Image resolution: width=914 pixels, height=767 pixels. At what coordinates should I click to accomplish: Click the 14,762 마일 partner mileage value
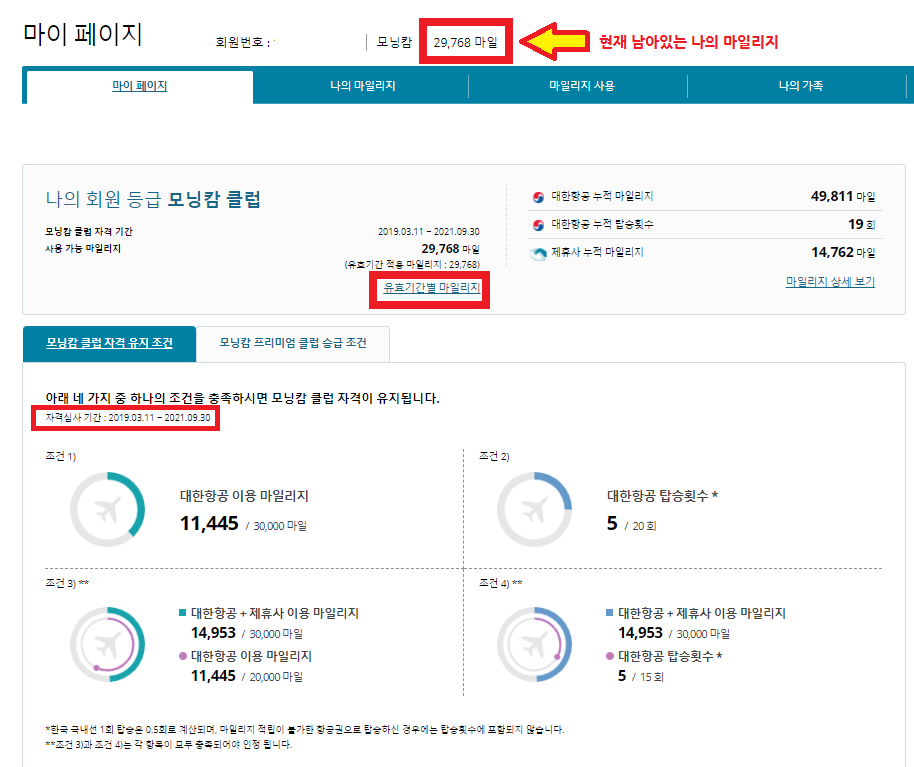843,252
